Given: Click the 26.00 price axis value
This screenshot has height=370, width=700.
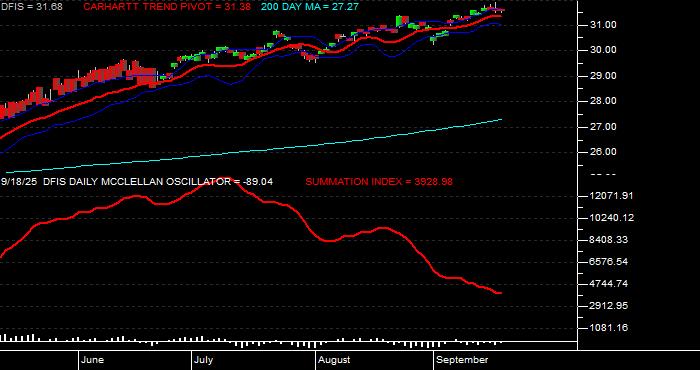Looking at the screenshot, I should click(x=603, y=152).
